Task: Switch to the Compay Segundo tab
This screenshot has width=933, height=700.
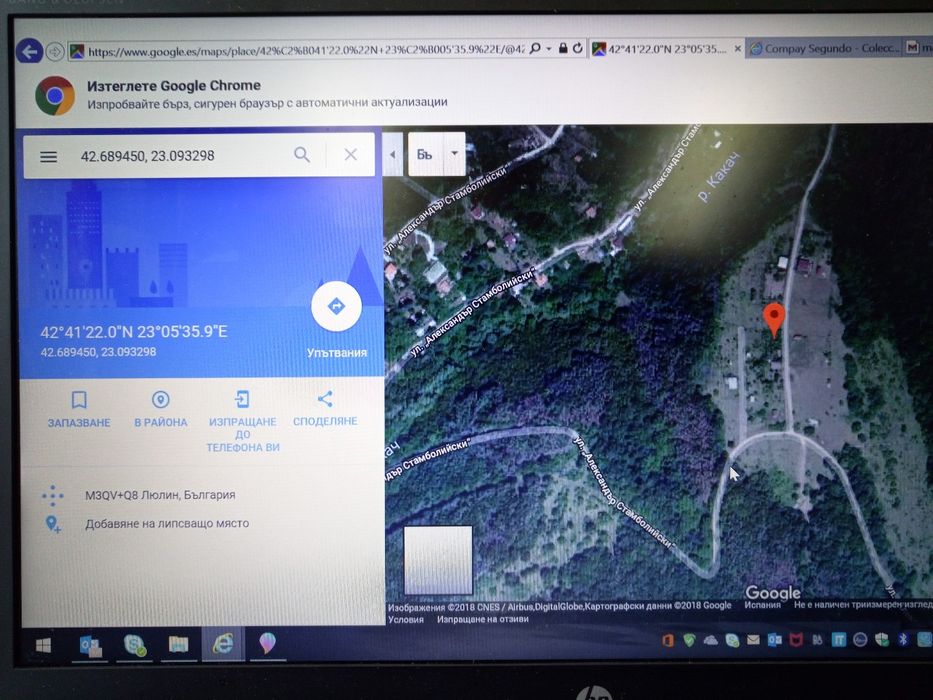Action: coord(825,48)
